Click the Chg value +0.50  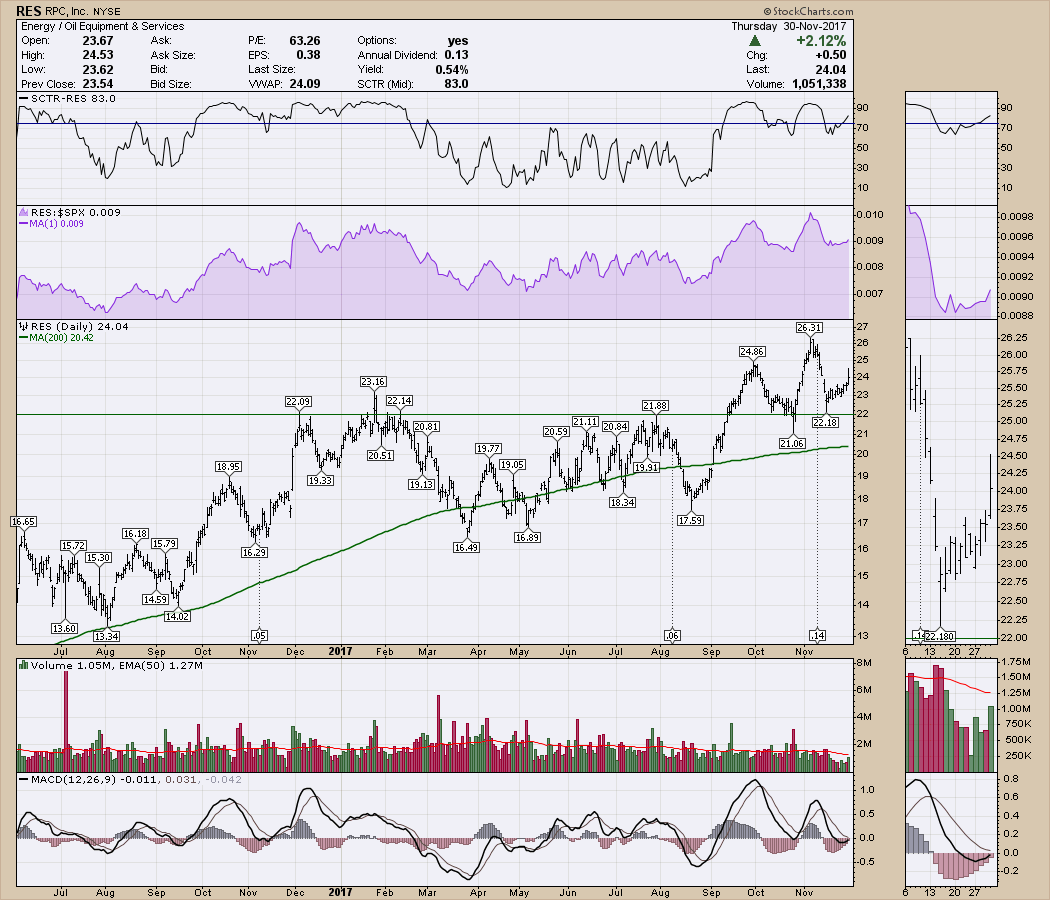coord(830,55)
